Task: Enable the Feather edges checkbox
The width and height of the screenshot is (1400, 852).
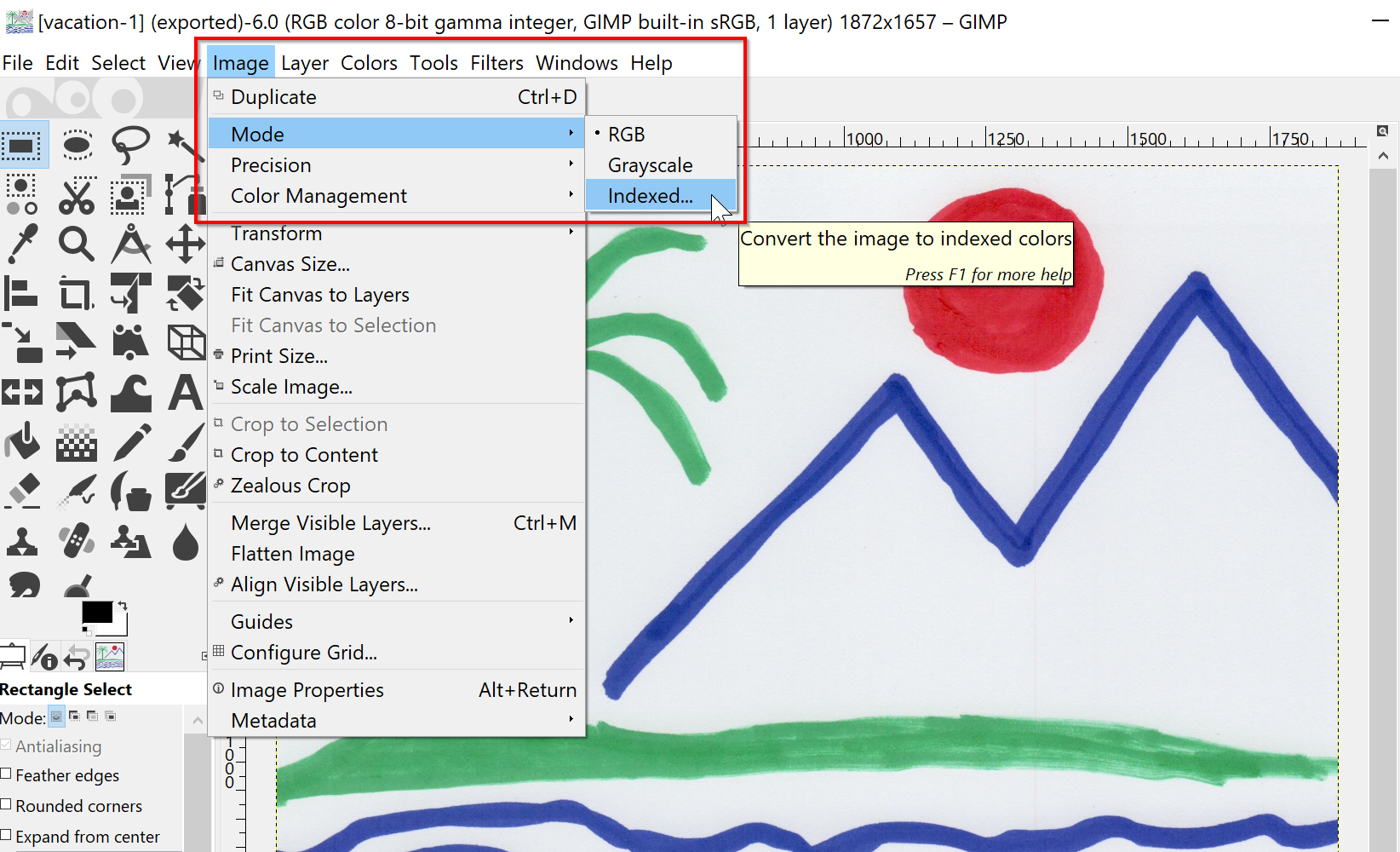Action: pyautogui.click(x=7, y=774)
